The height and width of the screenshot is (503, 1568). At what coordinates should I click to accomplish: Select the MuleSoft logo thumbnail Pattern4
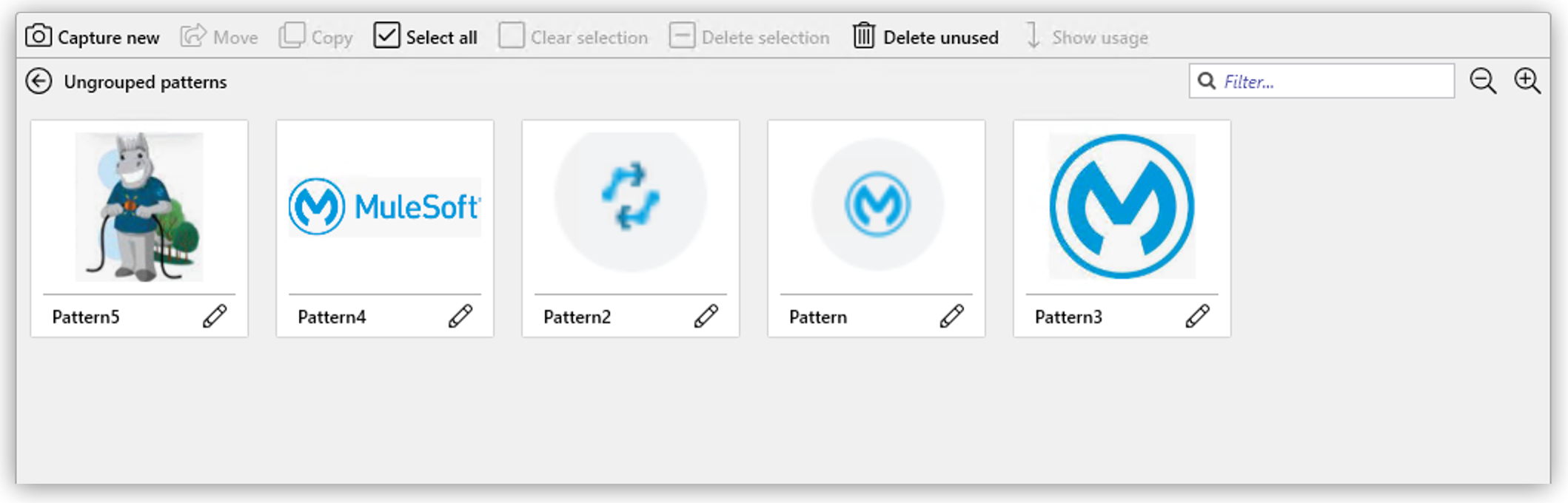(x=385, y=207)
